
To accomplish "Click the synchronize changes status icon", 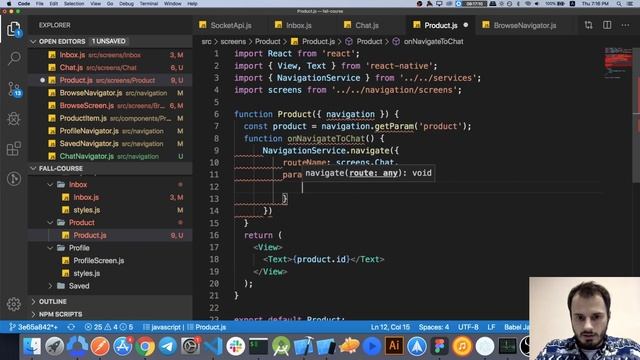I will (x=71, y=327).
